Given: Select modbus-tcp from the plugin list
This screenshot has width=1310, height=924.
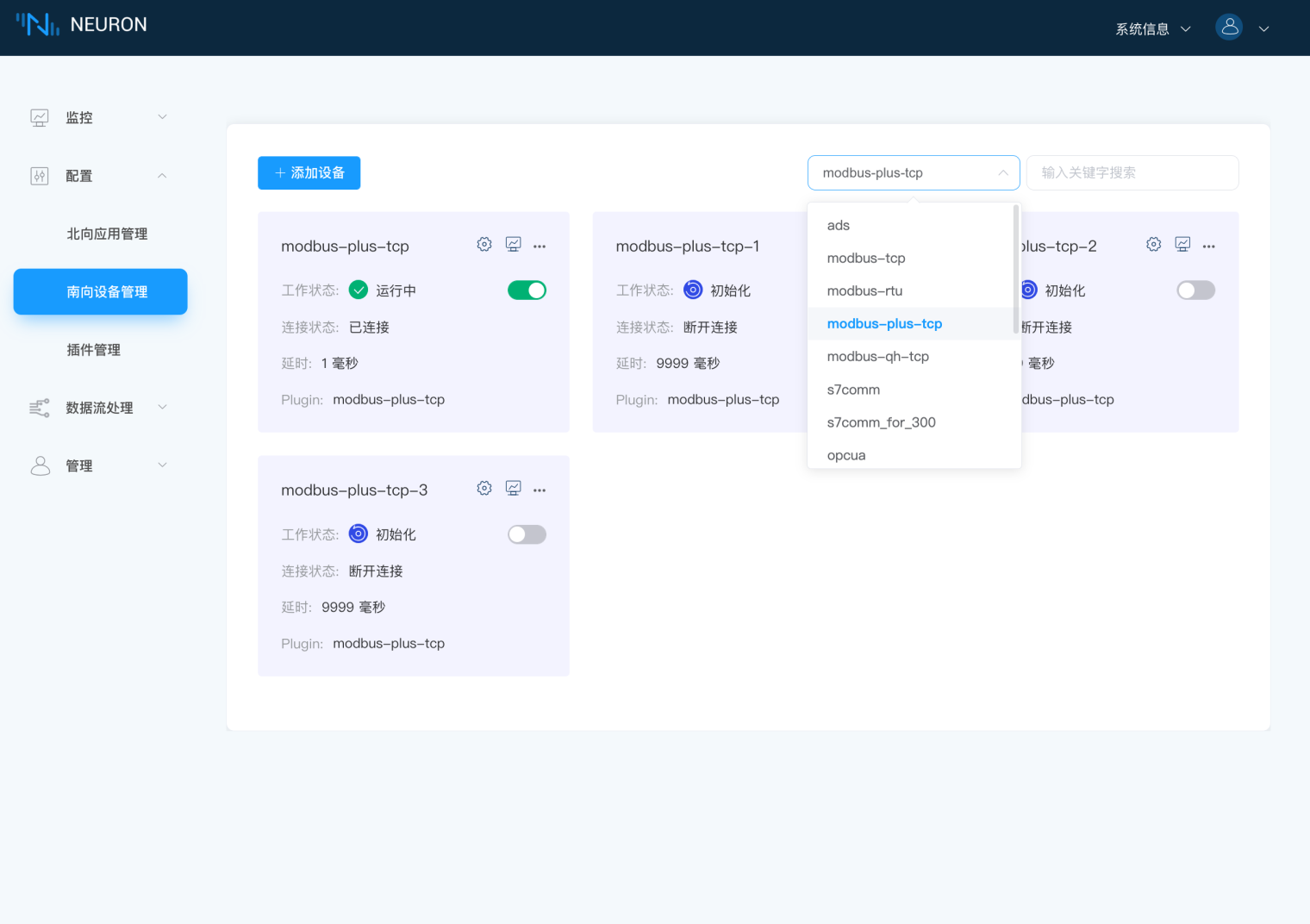Looking at the screenshot, I should point(911,258).
